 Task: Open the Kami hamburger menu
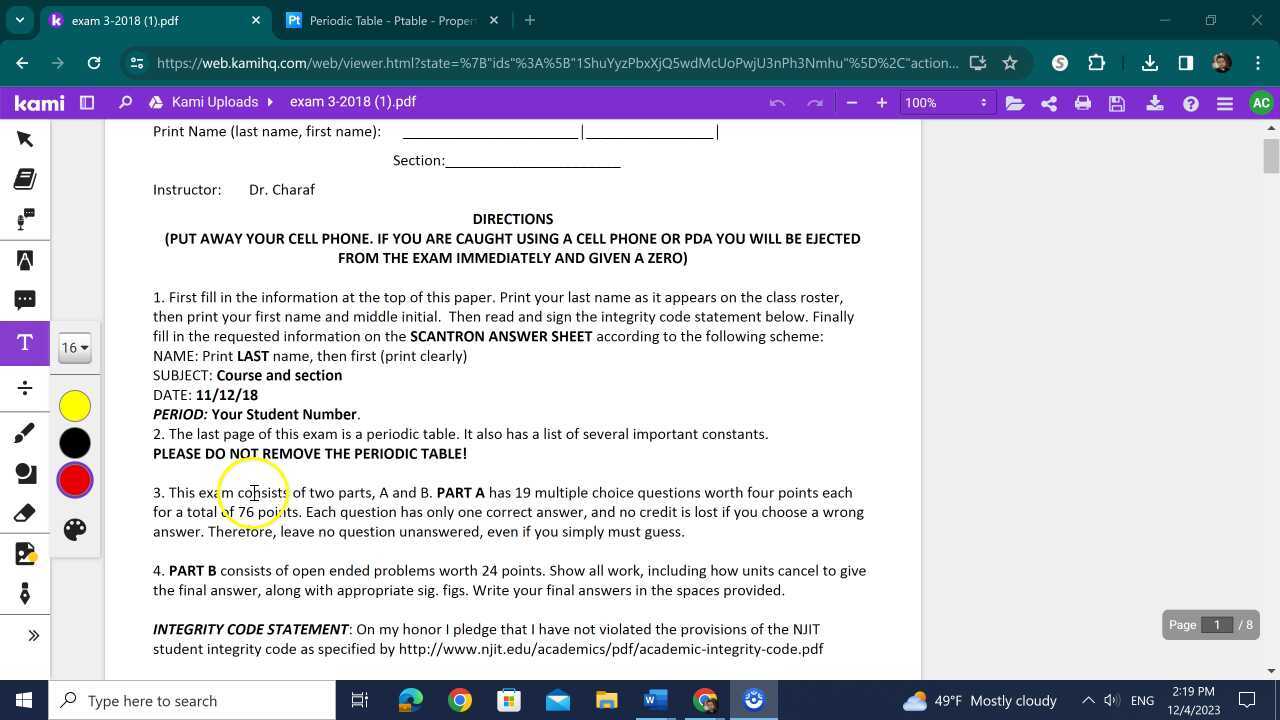(x=1225, y=102)
